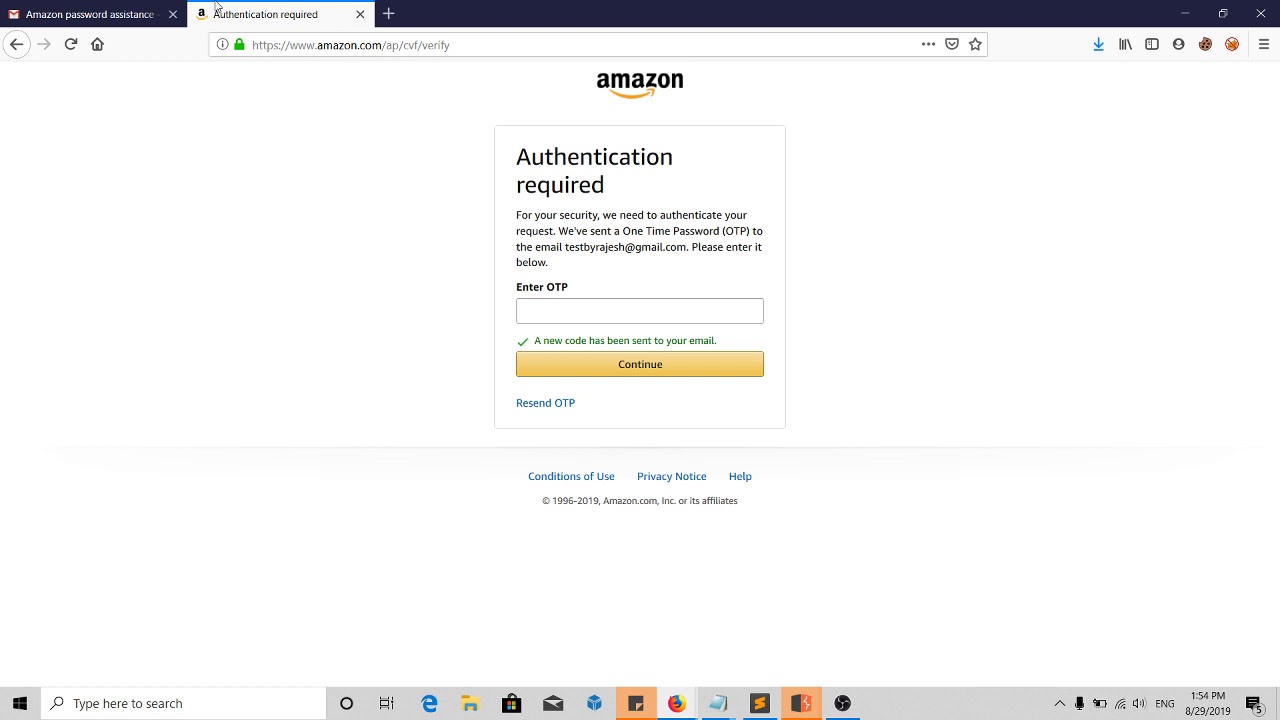The width and height of the screenshot is (1280, 720).
Task: Bookmark this page with the star icon
Action: (x=975, y=44)
